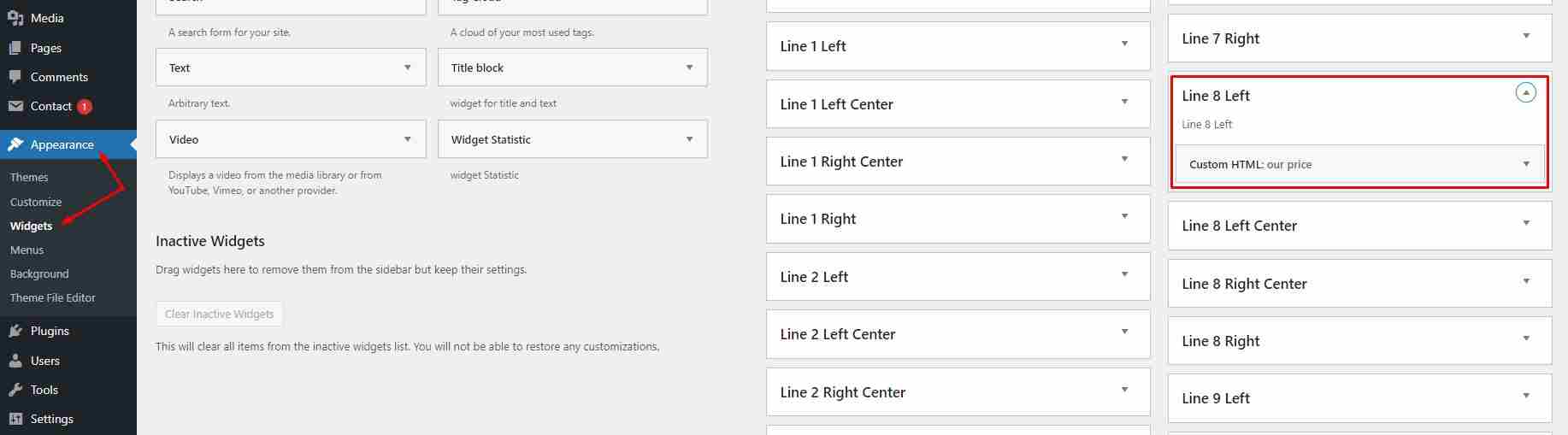The width and height of the screenshot is (1568, 435).
Task: Open the Menus submenu item
Action: pos(27,250)
